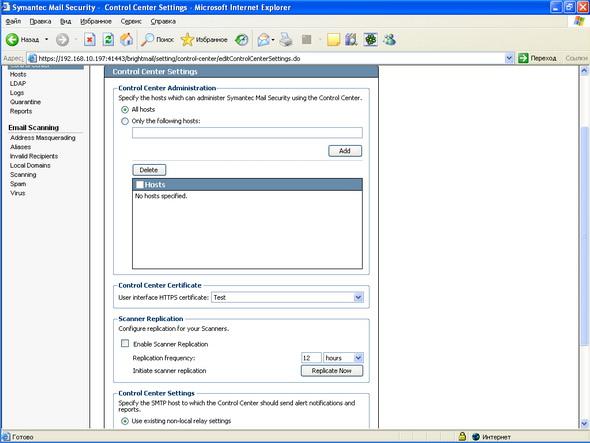Refresh the page with green arrows icon
This screenshot has height=443, width=590.
108,40
